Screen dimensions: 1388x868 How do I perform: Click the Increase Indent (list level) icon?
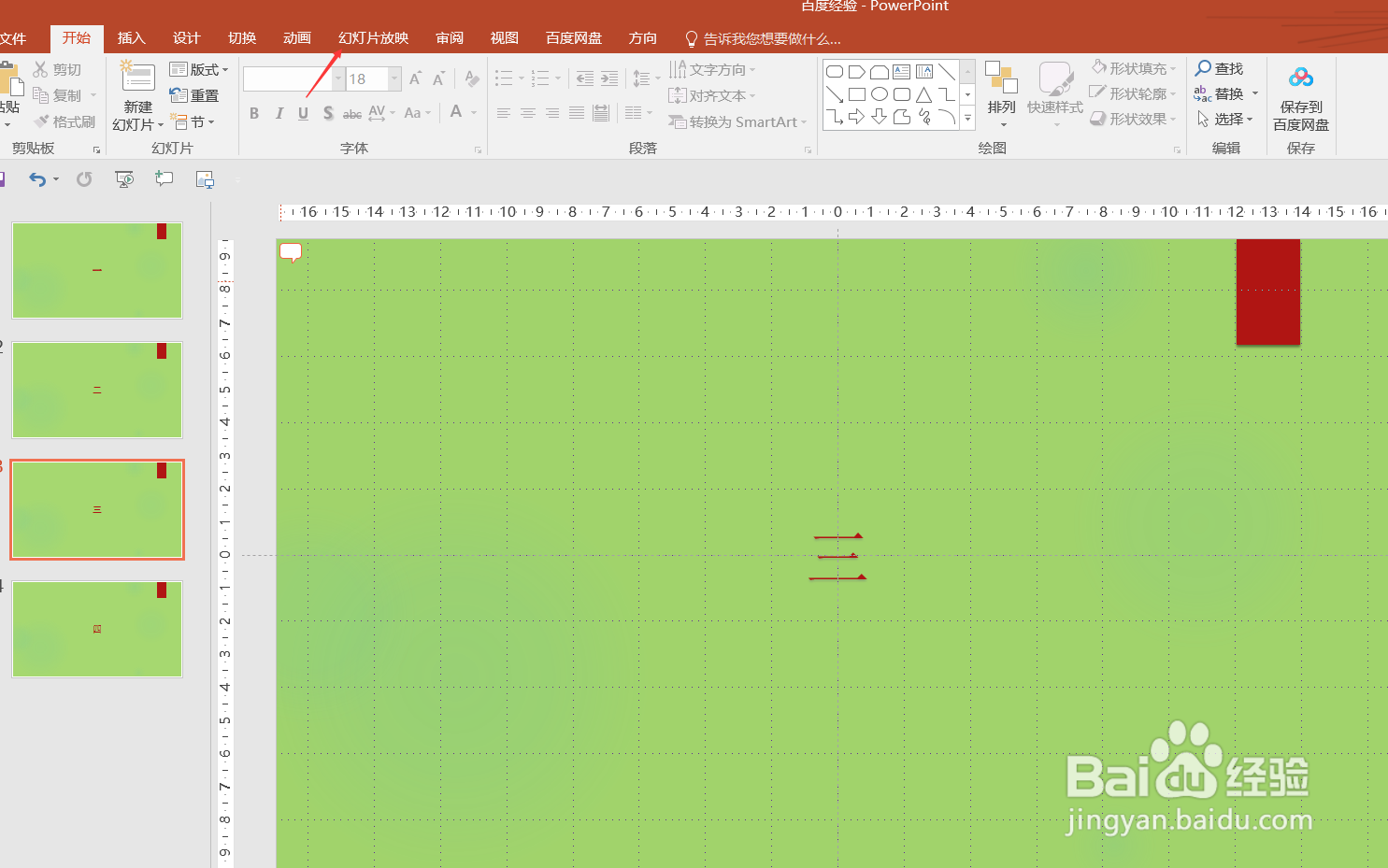pos(609,78)
